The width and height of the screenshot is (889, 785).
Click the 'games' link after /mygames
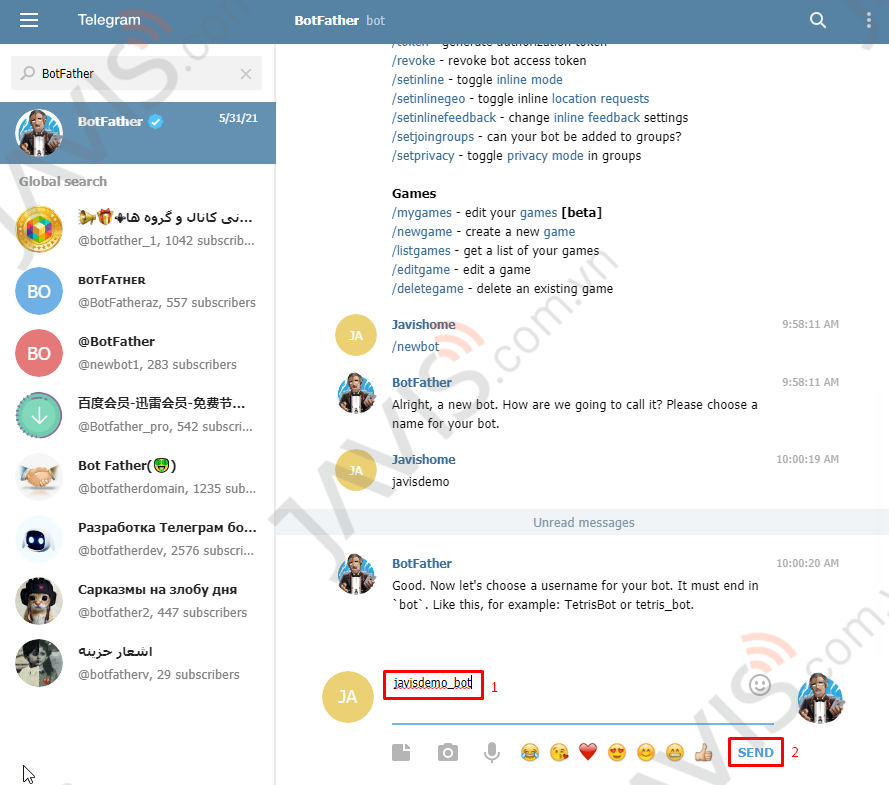pos(539,213)
